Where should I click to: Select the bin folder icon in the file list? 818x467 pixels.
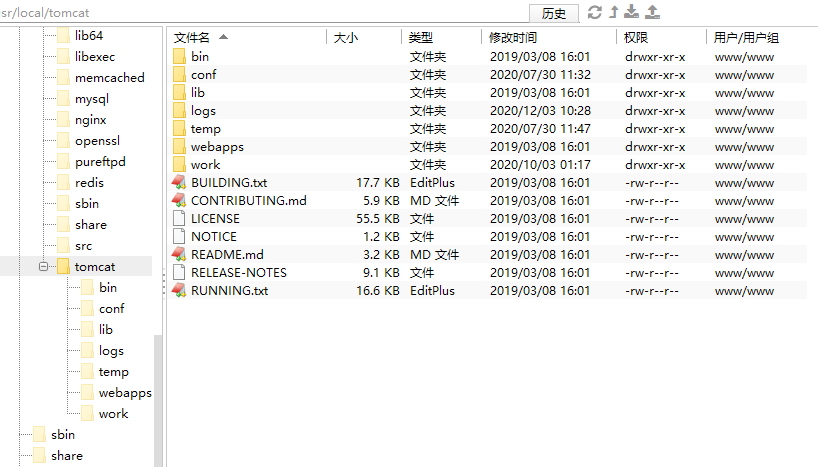pos(179,56)
